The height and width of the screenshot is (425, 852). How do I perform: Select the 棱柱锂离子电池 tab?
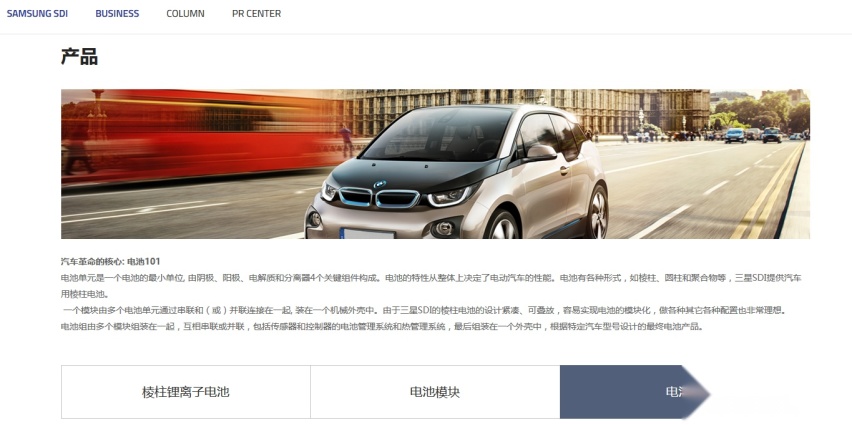click(186, 392)
